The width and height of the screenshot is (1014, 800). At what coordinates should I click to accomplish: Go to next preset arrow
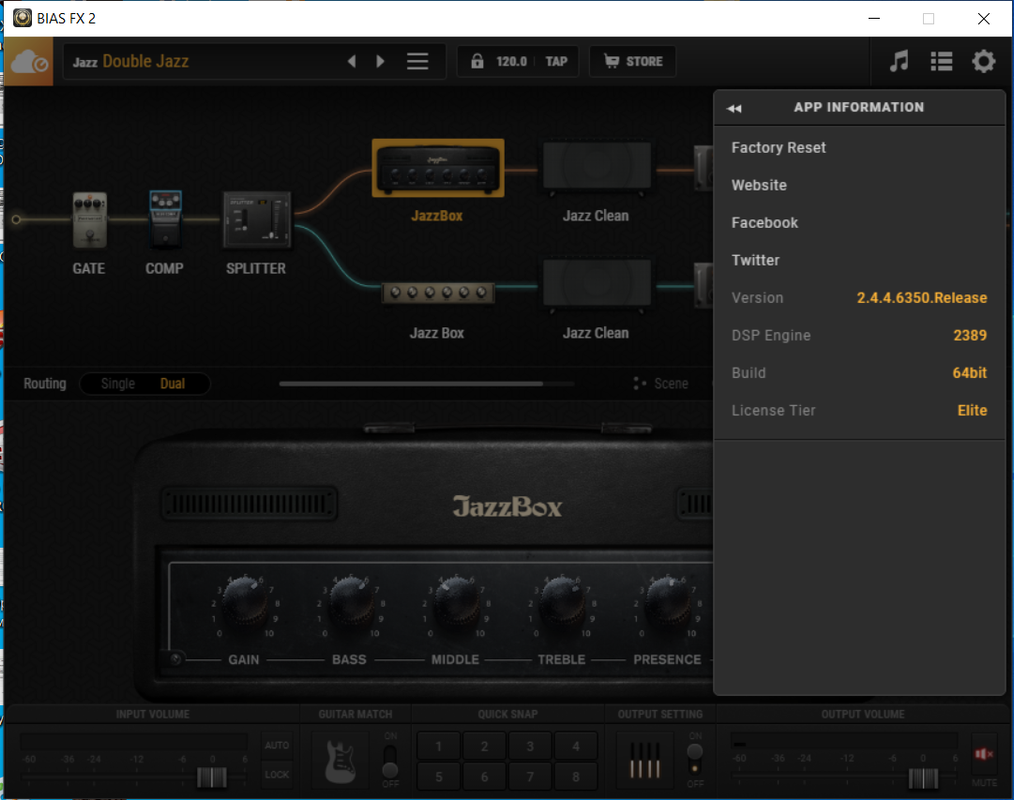point(380,61)
